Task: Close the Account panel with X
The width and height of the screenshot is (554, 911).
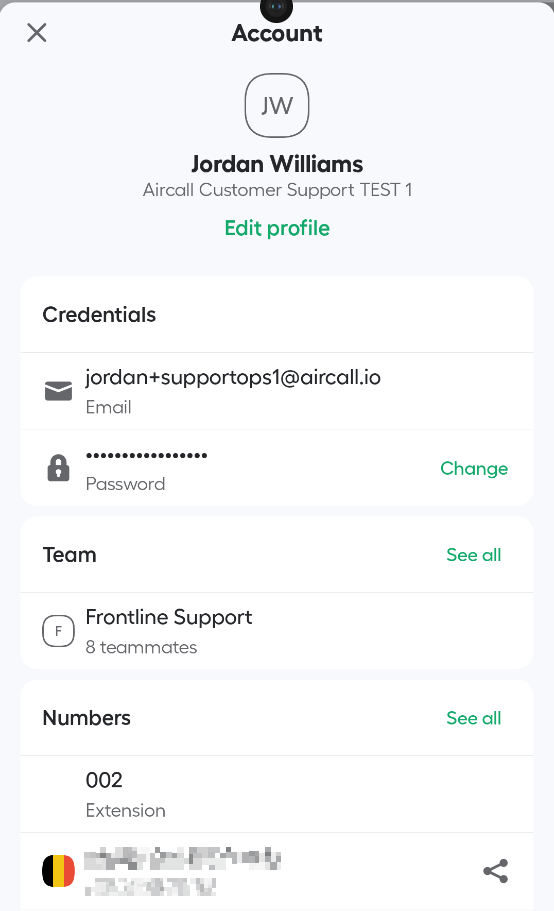Action: [x=37, y=33]
